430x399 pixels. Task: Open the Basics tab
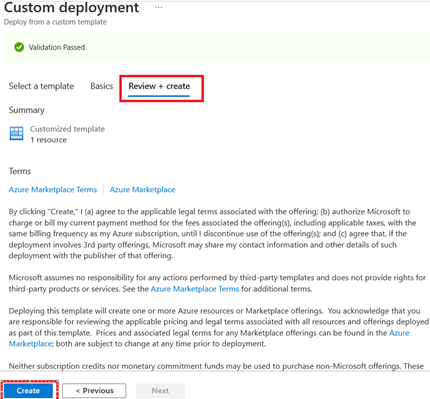102,86
